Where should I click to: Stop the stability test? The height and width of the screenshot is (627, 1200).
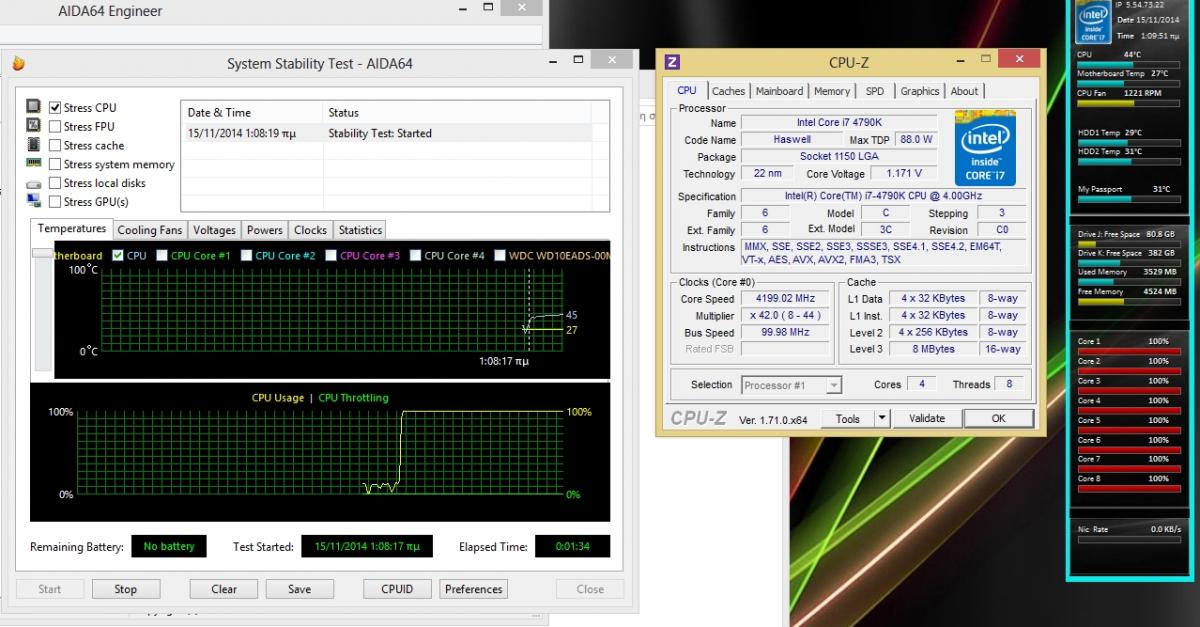point(125,589)
